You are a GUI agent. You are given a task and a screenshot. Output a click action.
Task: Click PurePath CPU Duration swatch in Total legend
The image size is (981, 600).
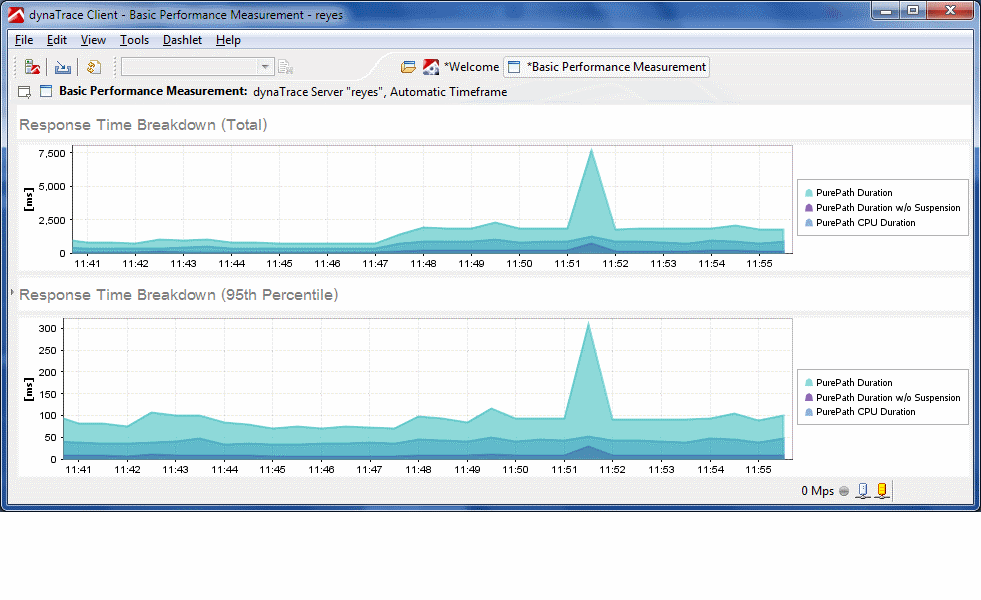point(809,223)
